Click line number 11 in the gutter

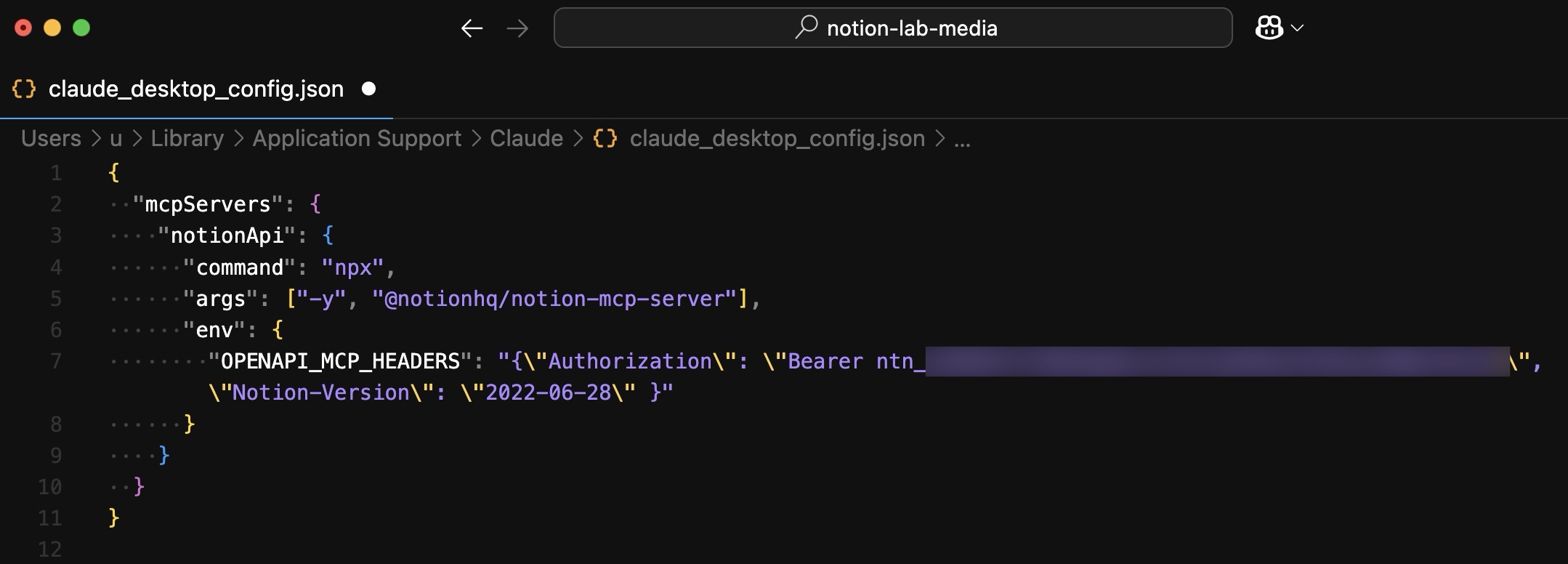[50, 517]
